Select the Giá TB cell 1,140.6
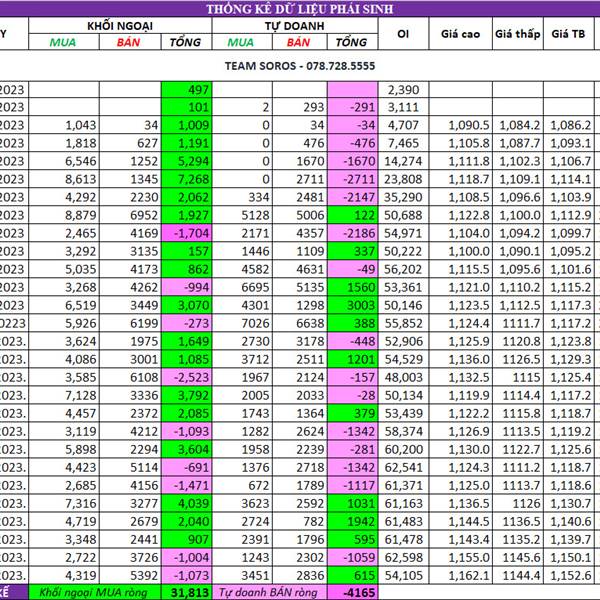Viewport: 600px width, 600px height. click(568, 521)
